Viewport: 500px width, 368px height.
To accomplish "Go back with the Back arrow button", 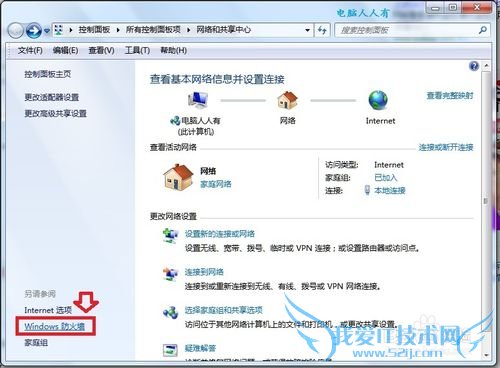I will [x=15, y=31].
